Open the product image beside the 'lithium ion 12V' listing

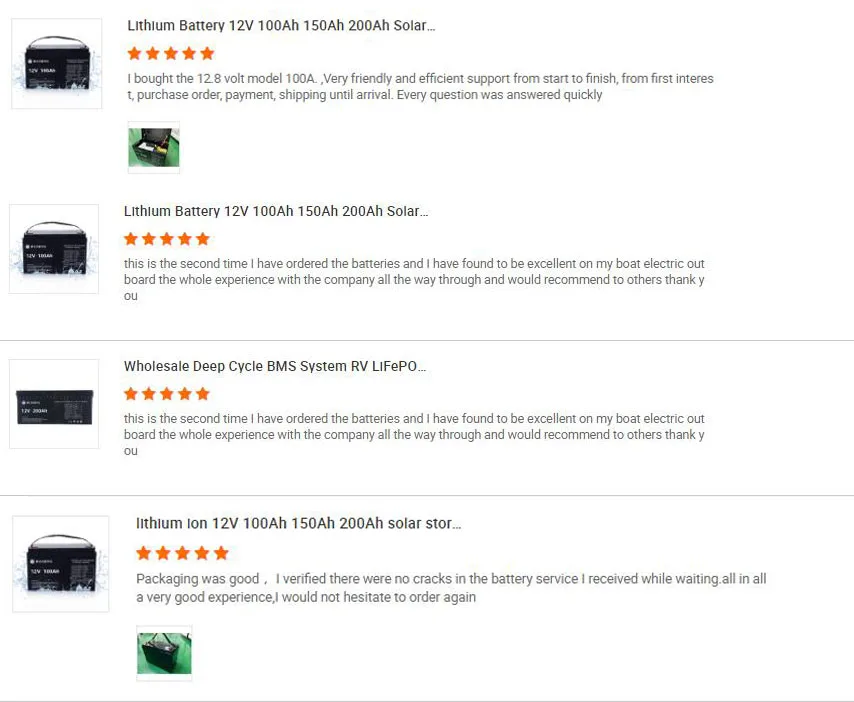[x=60, y=564]
